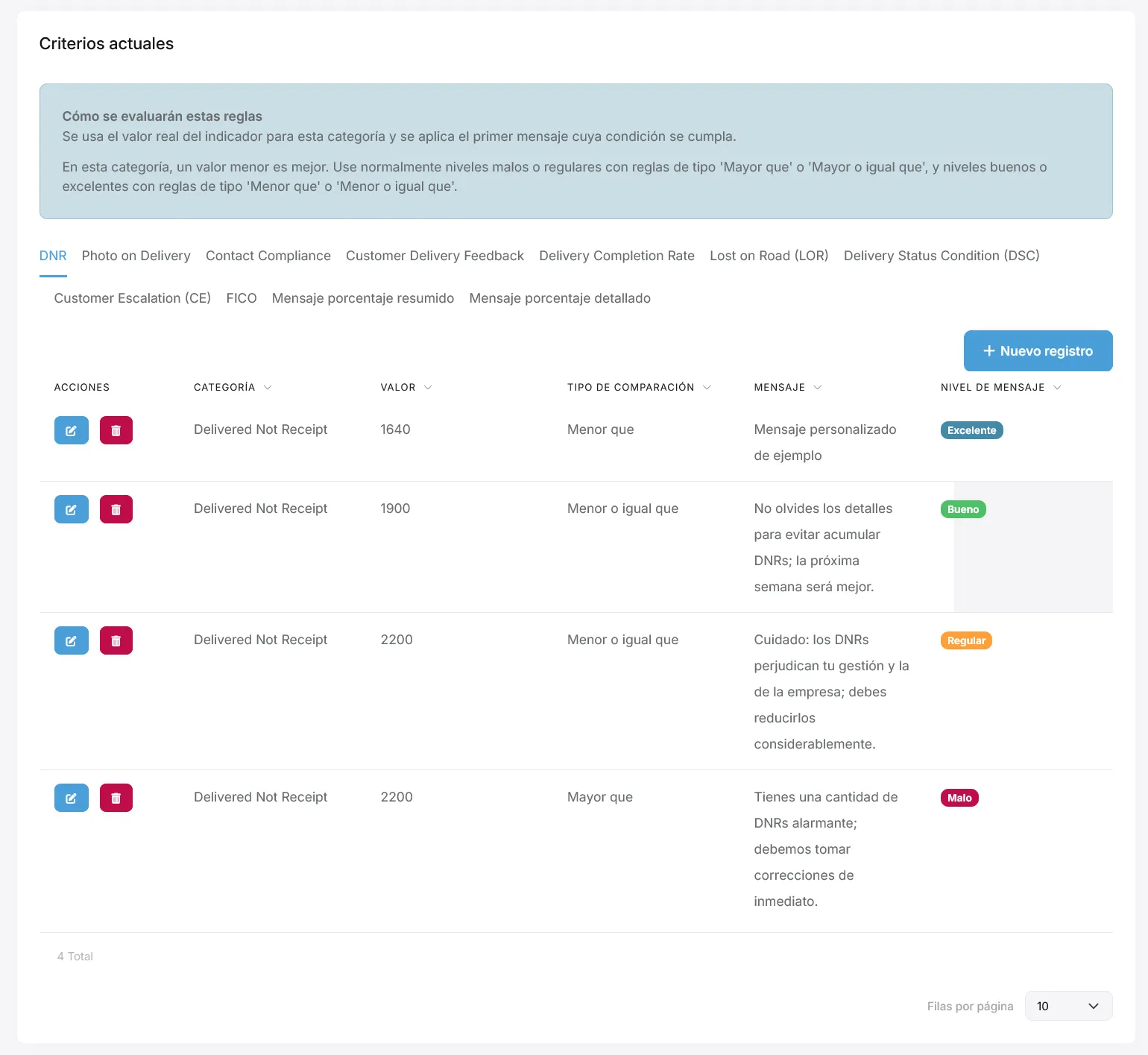The width and height of the screenshot is (1148, 1055).
Task: Go to Customer Escalation (CE) tab
Action: [x=133, y=298]
